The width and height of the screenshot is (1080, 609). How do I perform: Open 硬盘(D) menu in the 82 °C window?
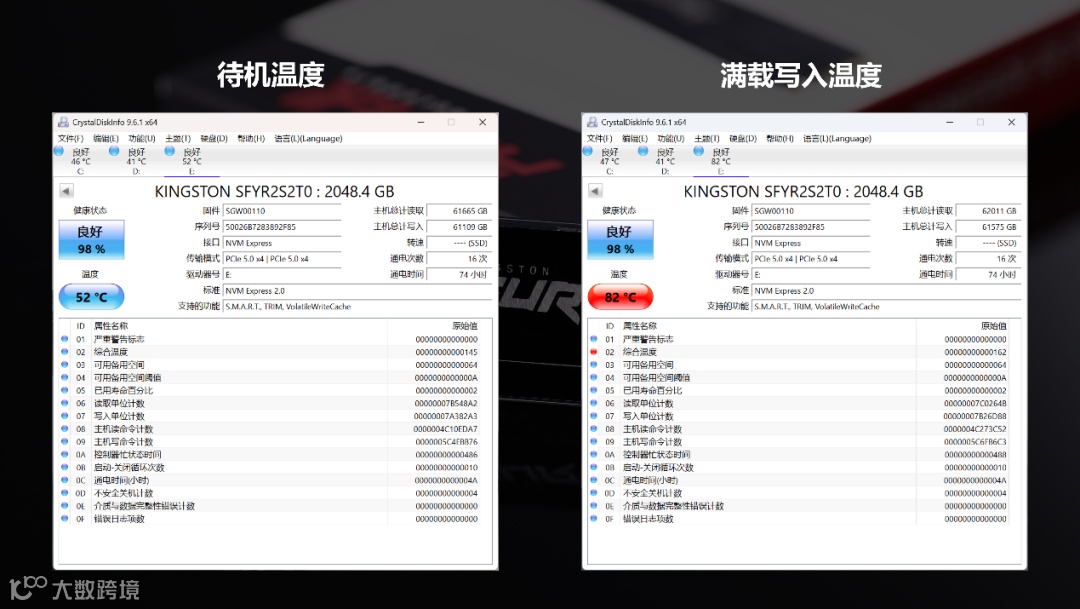[742, 138]
